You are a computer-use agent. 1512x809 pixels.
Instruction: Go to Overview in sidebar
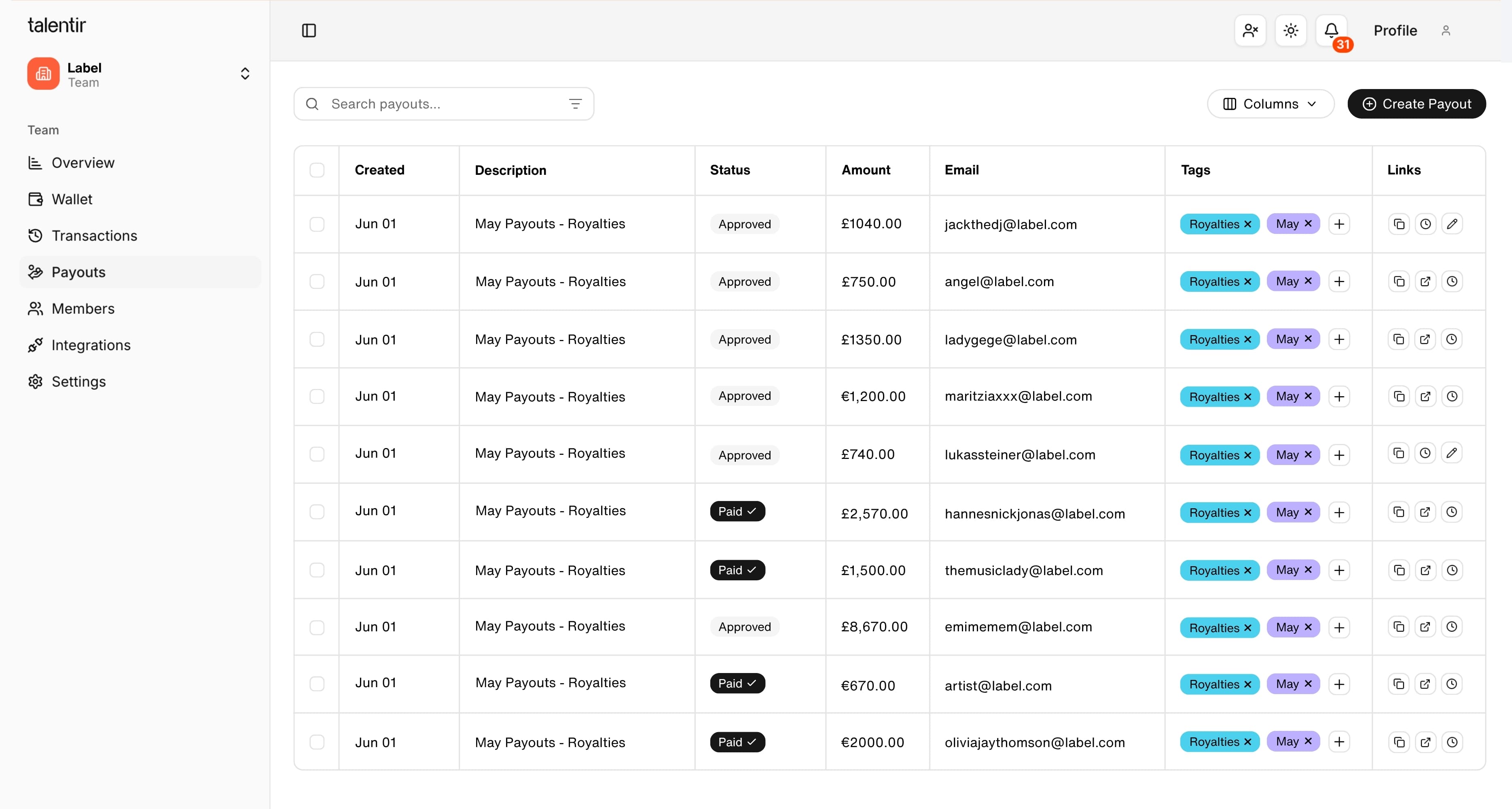point(140,163)
